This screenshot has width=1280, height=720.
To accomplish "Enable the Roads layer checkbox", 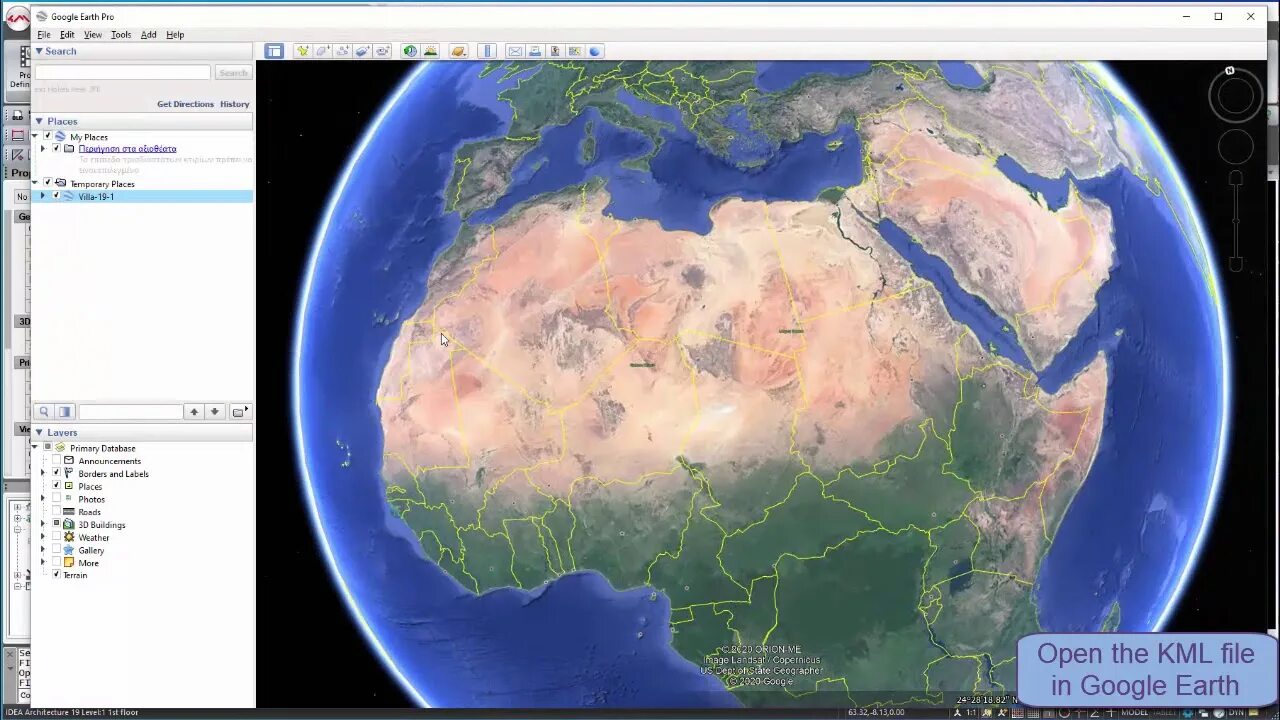I will click(56, 511).
